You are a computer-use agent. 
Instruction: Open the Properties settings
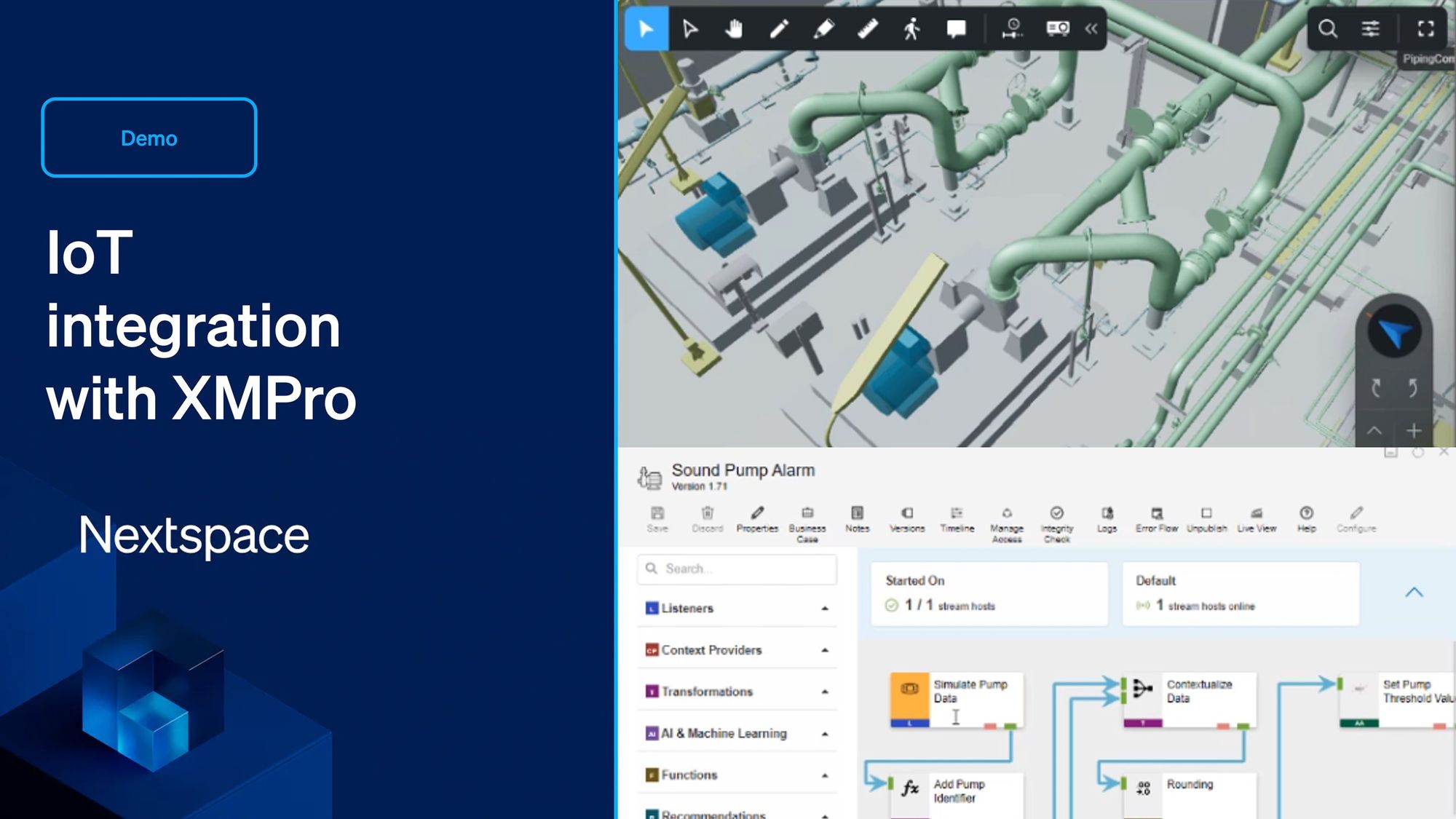[x=758, y=518]
